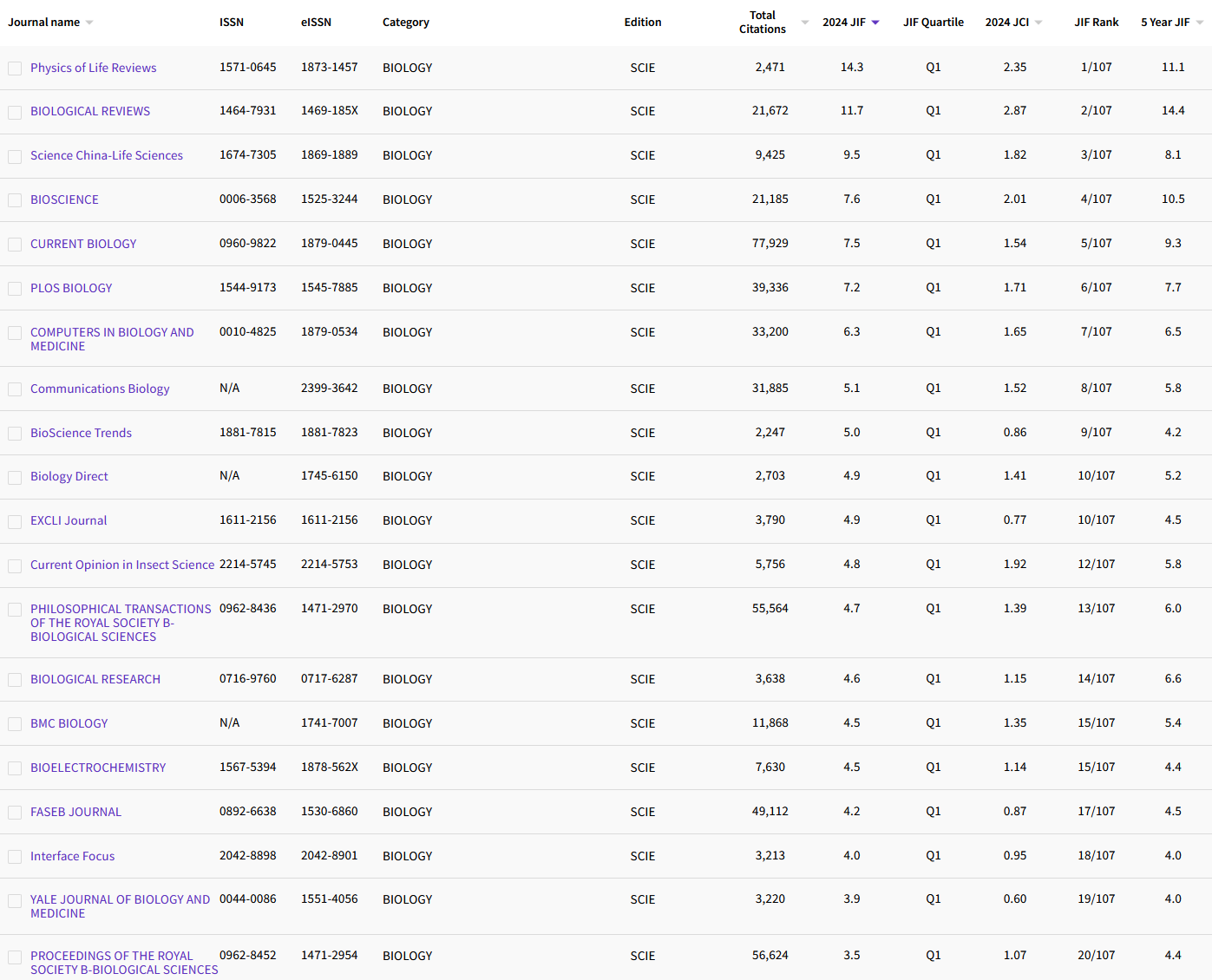Select Current Opinion in Insect Science checkbox
This screenshot has height=980, width=1212.
tap(15, 566)
